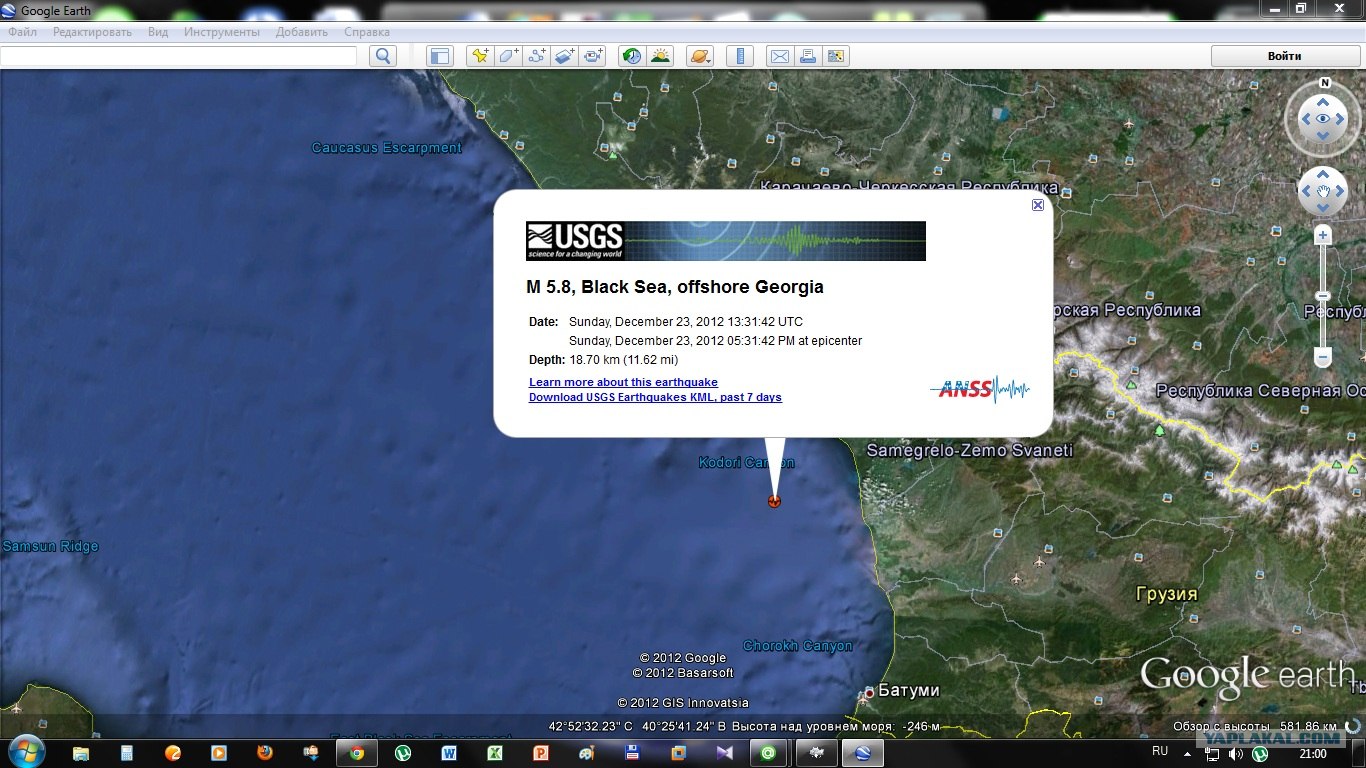Viewport: 1366px width, 768px height.
Task: Click the Батуми city label
Action: 908,691
